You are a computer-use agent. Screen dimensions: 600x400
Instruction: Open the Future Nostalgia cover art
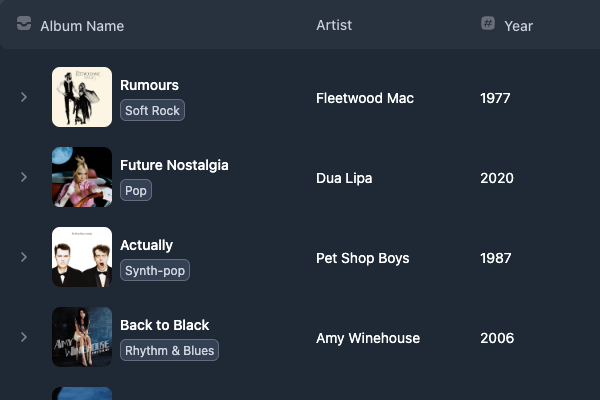[82, 177]
